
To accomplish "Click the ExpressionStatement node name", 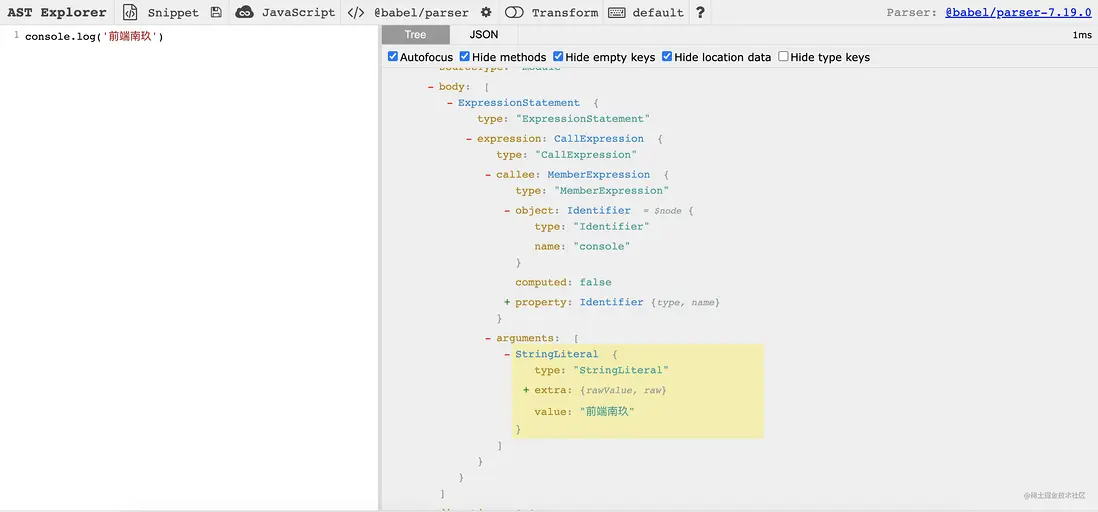I will click(x=519, y=103).
